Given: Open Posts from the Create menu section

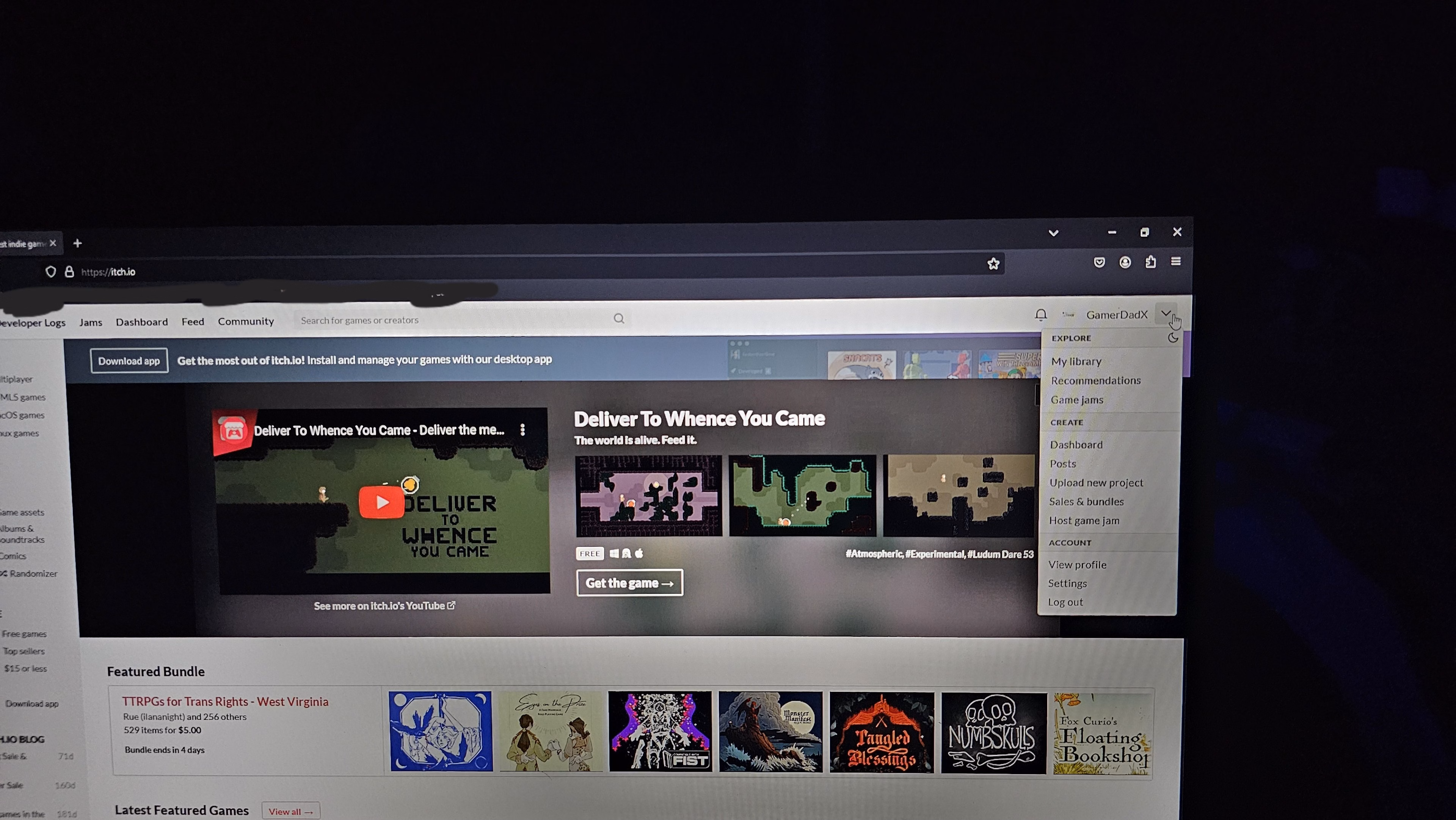Looking at the screenshot, I should [1062, 464].
